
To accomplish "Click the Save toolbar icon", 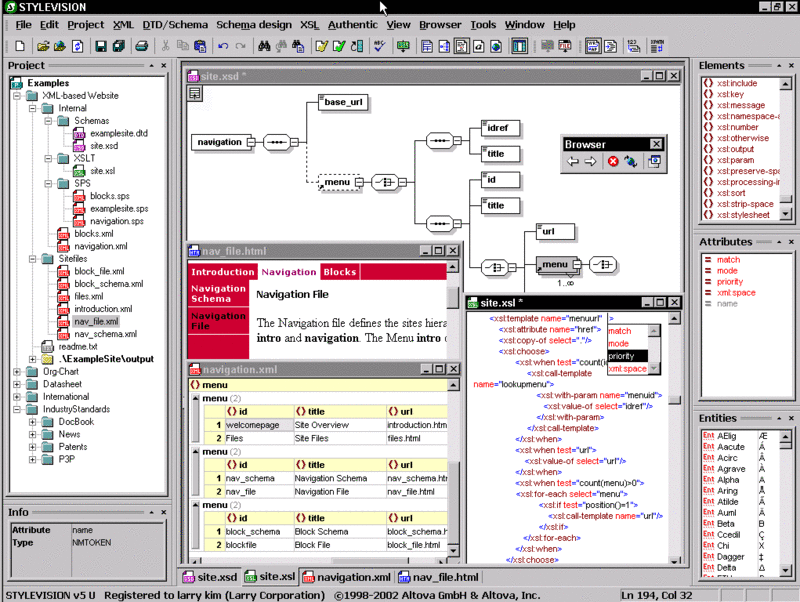I will pyautogui.click(x=101, y=46).
